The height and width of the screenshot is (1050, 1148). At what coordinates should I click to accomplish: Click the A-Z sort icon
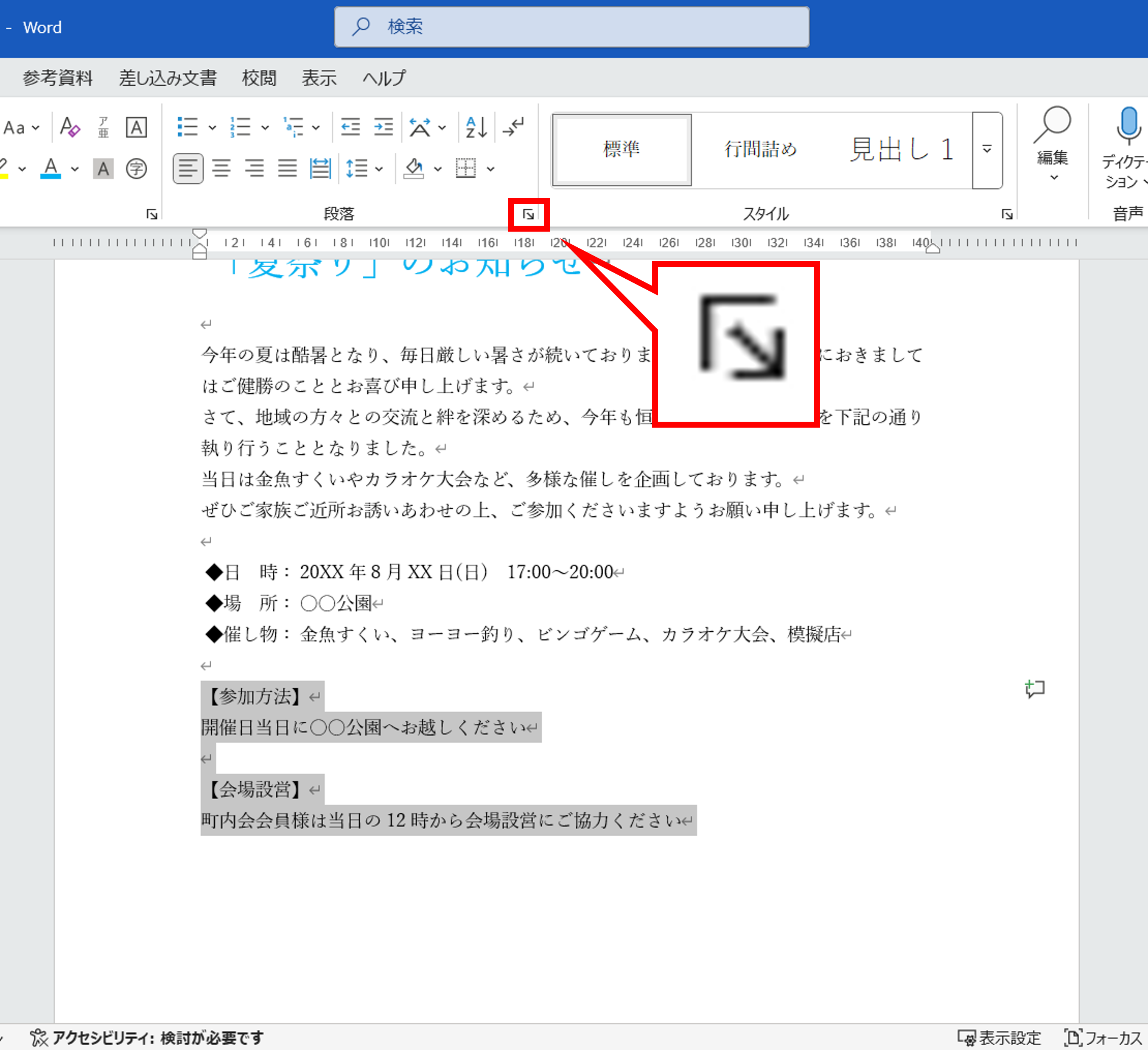[x=476, y=127]
